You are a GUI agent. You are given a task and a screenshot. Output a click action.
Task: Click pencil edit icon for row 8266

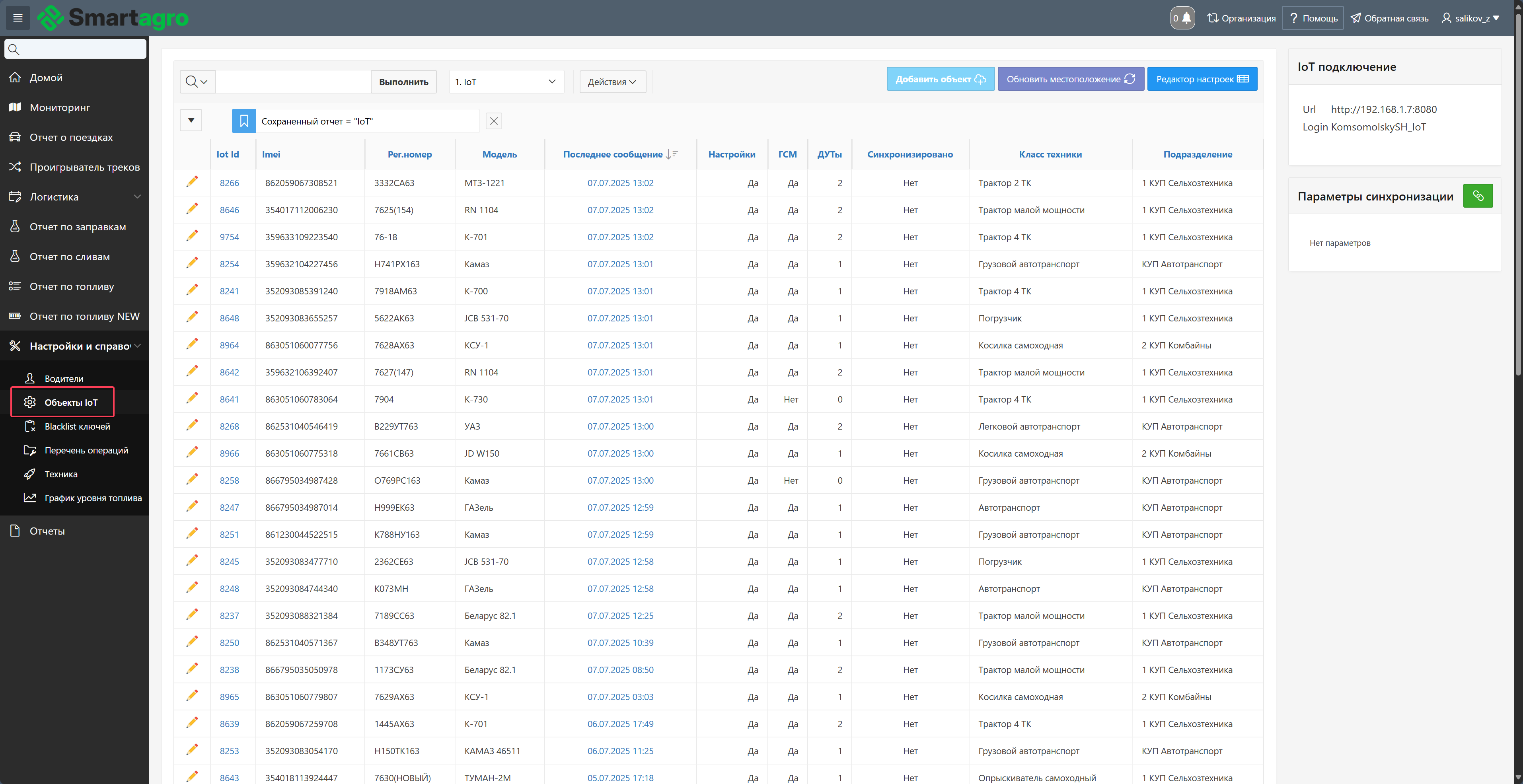pyautogui.click(x=192, y=182)
